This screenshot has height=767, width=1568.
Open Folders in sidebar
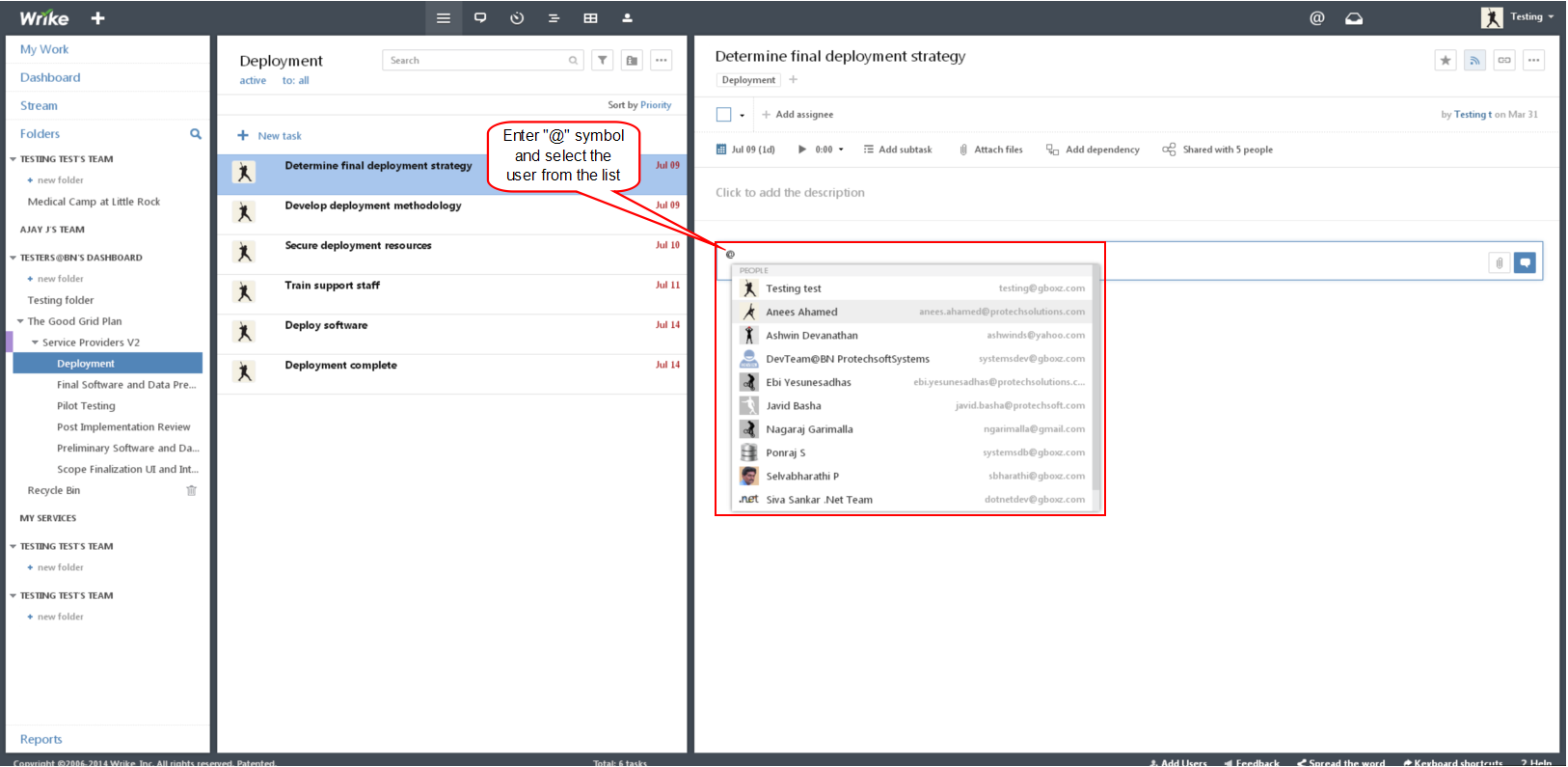pyautogui.click(x=40, y=134)
